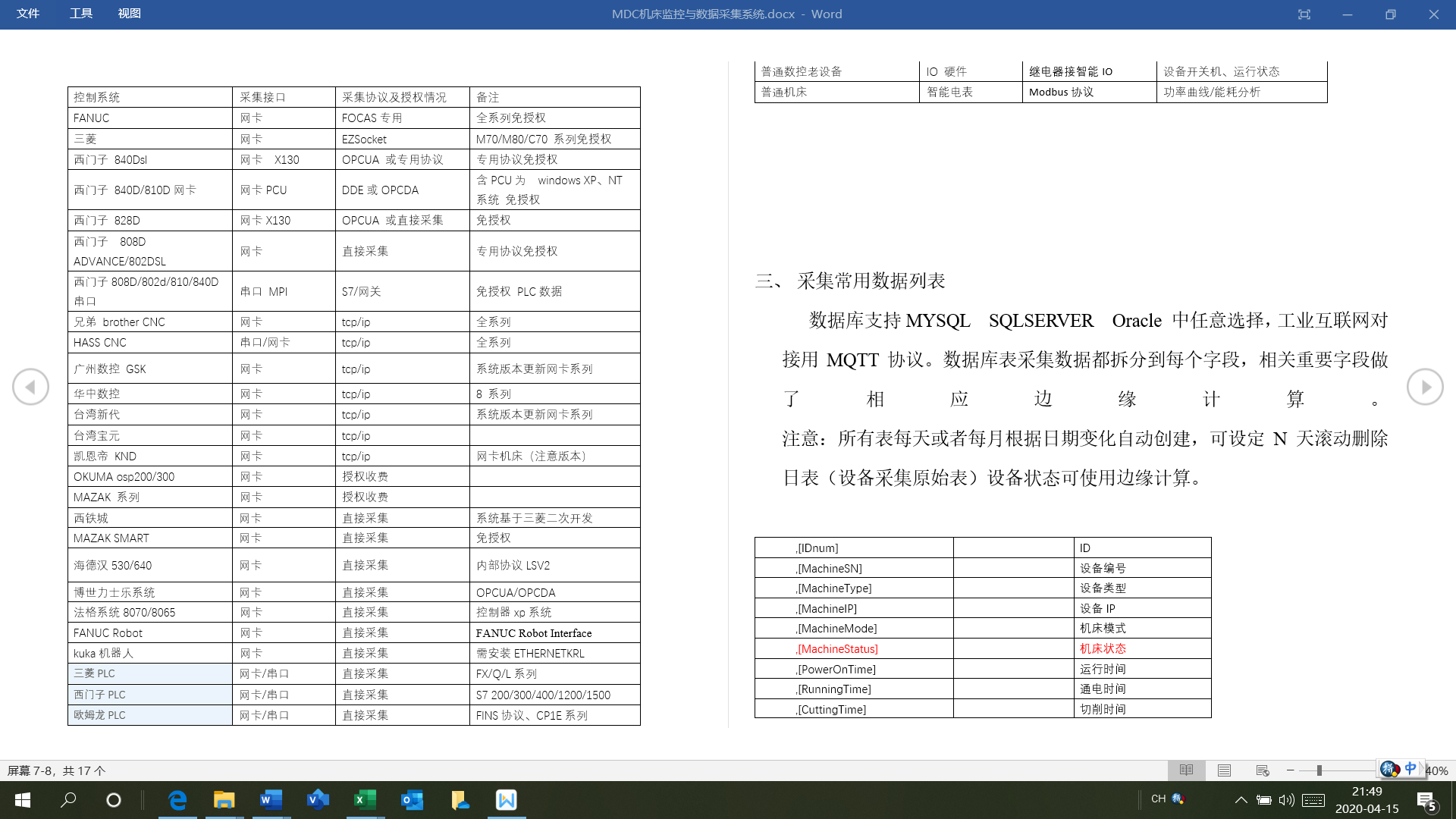The image size is (1456, 819).
Task: Click the zoom out minus button
Action: (x=1290, y=770)
